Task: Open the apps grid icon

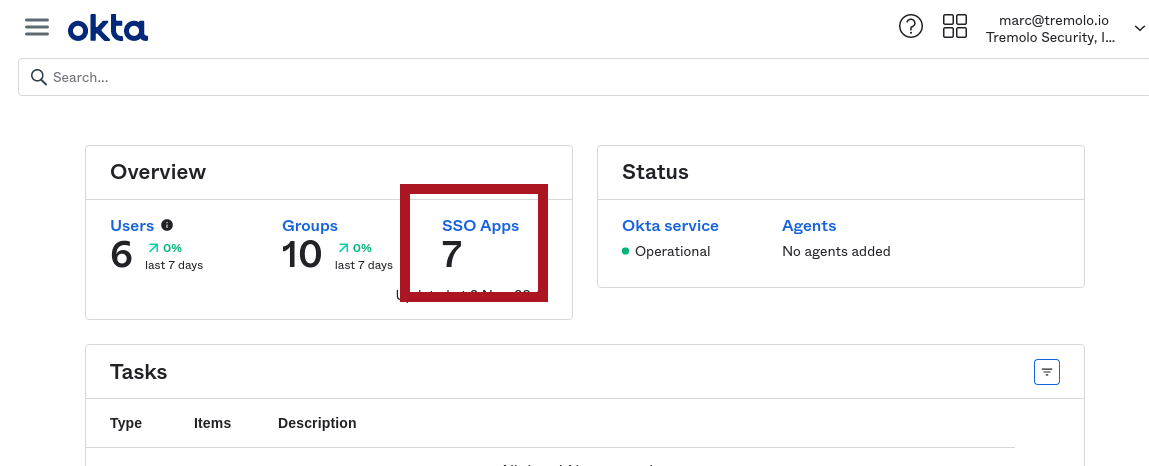Action: [955, 26]
